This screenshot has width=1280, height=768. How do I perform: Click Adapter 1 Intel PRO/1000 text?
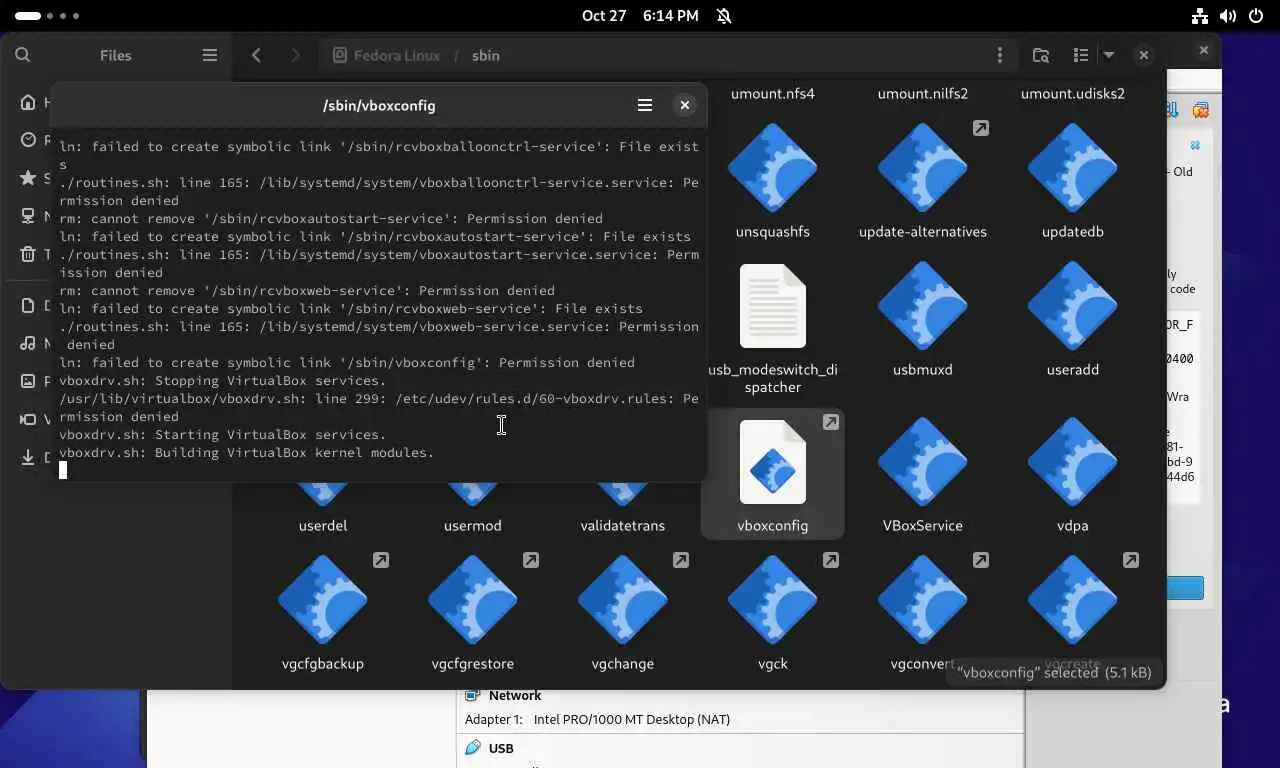pos(597,719)
